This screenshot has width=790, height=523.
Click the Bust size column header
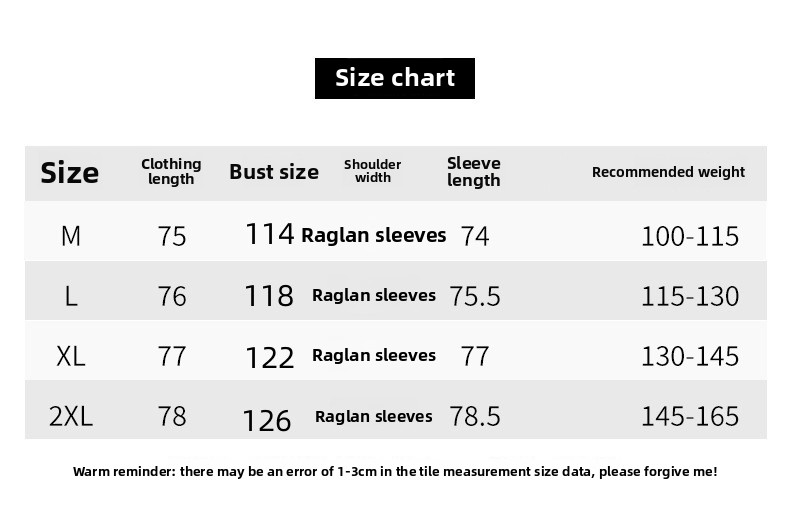click(x=274, y=172)
